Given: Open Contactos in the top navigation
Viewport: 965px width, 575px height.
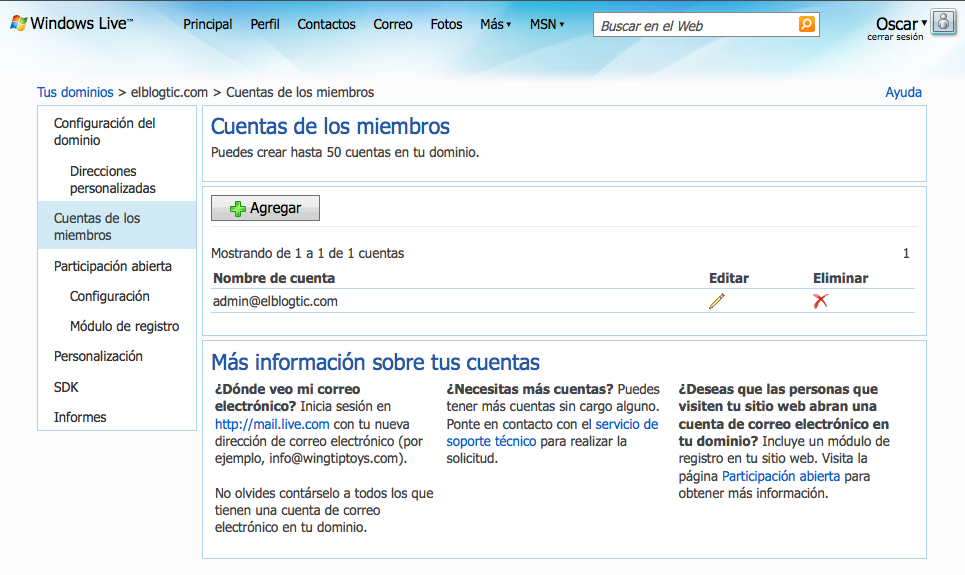Looking at the screenshot, I should click(326, 24).
